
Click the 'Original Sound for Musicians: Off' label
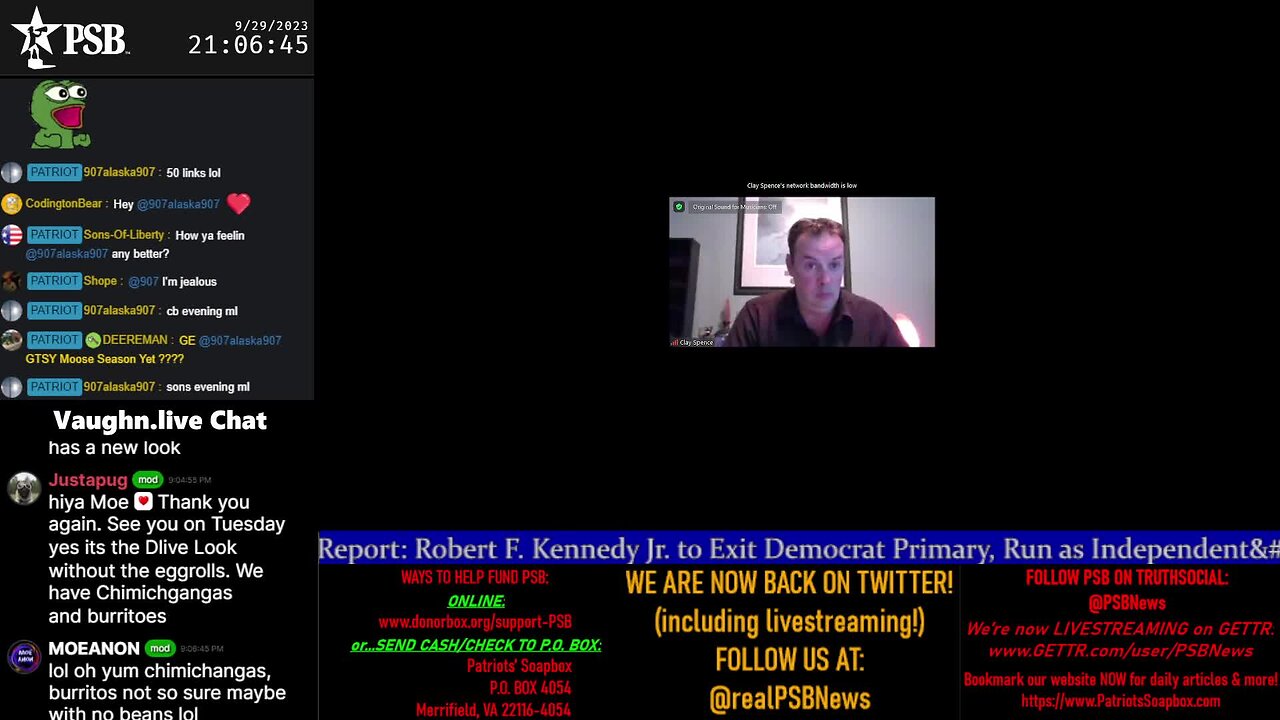(x=734, y=207)
